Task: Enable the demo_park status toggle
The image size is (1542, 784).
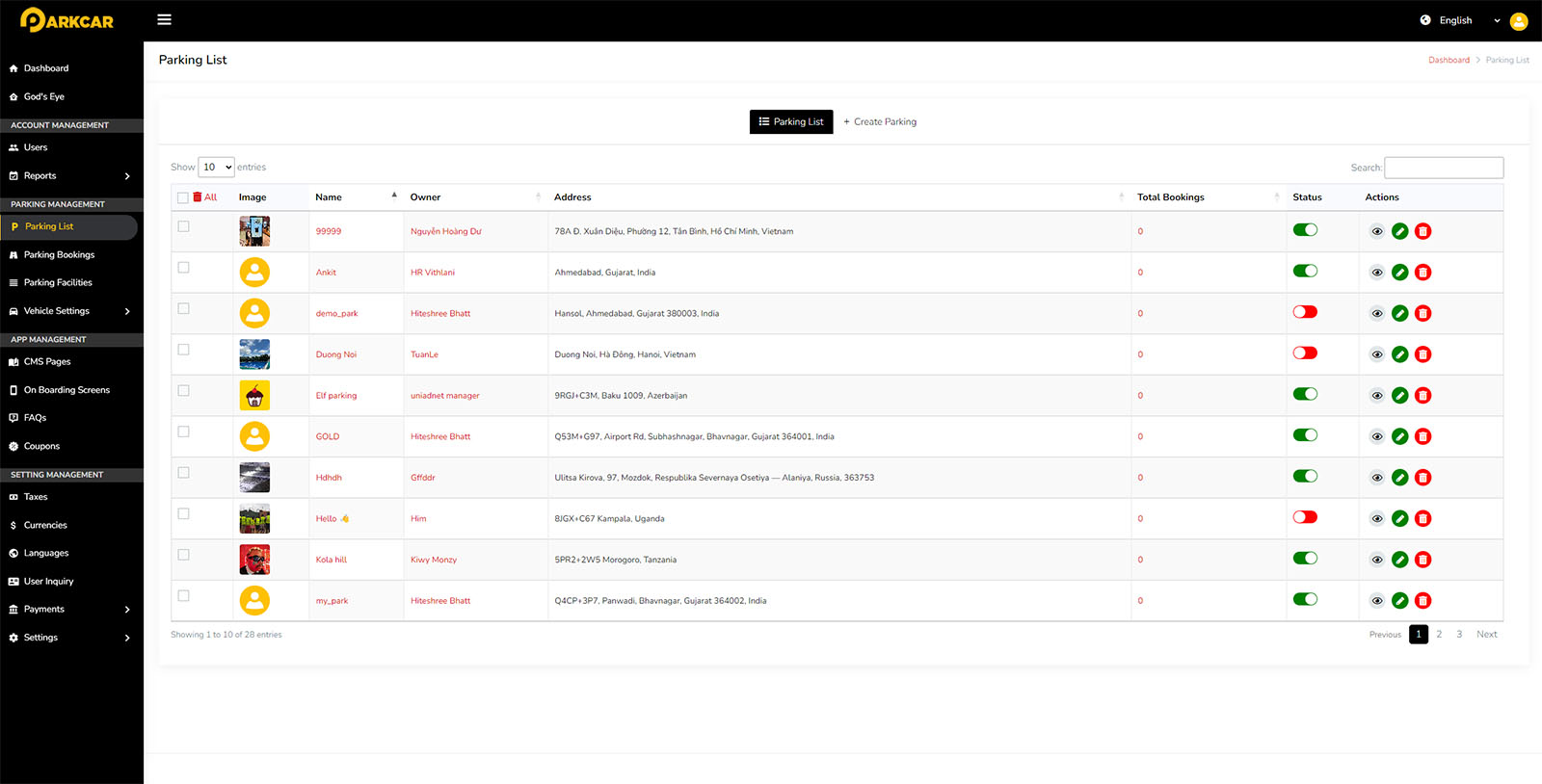Action: click(x=1305, y=312)
